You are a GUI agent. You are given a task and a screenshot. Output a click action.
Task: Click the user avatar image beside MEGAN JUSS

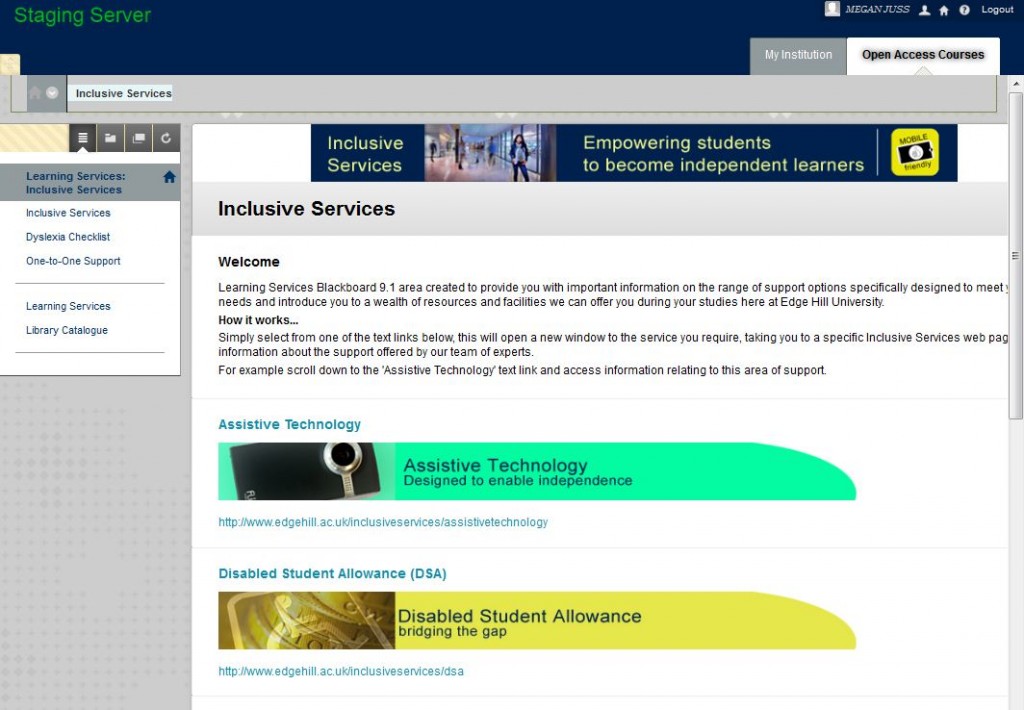point(831,9)
